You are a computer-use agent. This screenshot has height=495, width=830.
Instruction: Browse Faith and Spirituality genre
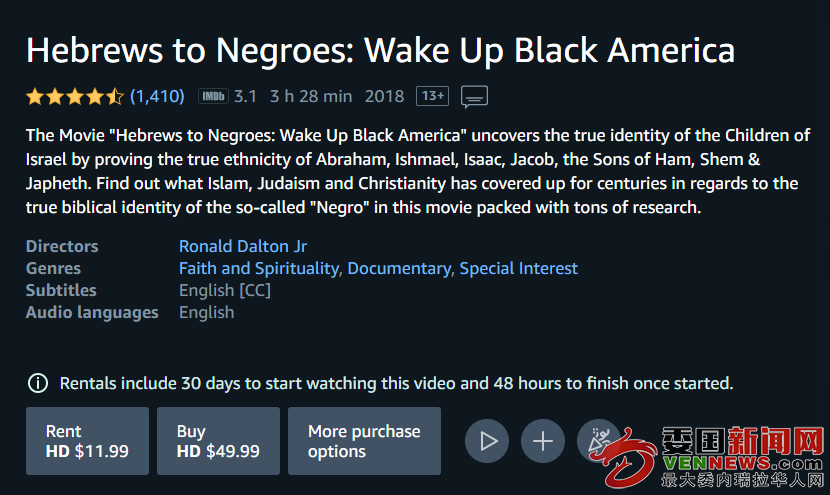[x=259, y=268]
